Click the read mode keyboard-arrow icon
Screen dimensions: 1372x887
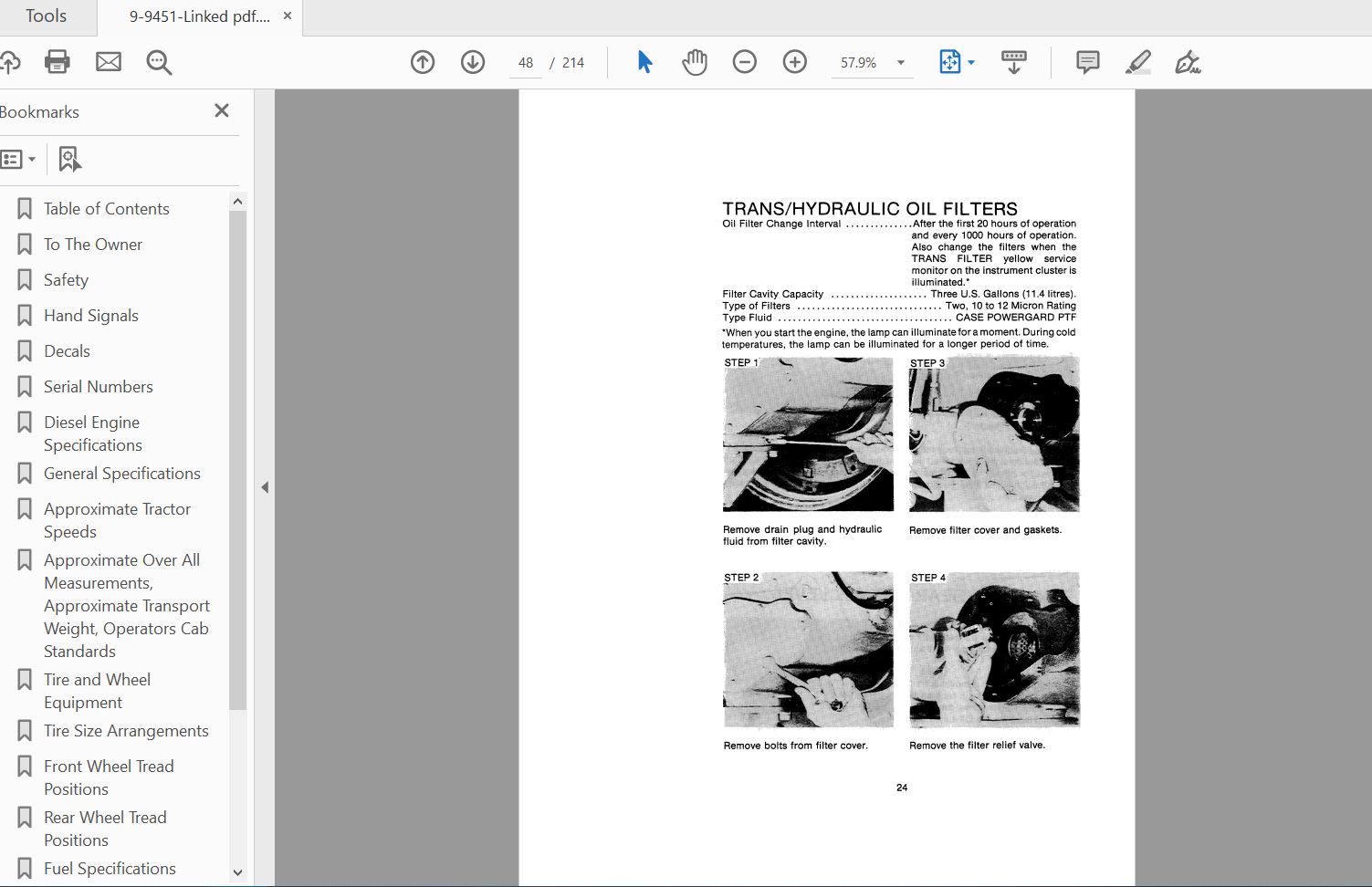coord(1014,62)
